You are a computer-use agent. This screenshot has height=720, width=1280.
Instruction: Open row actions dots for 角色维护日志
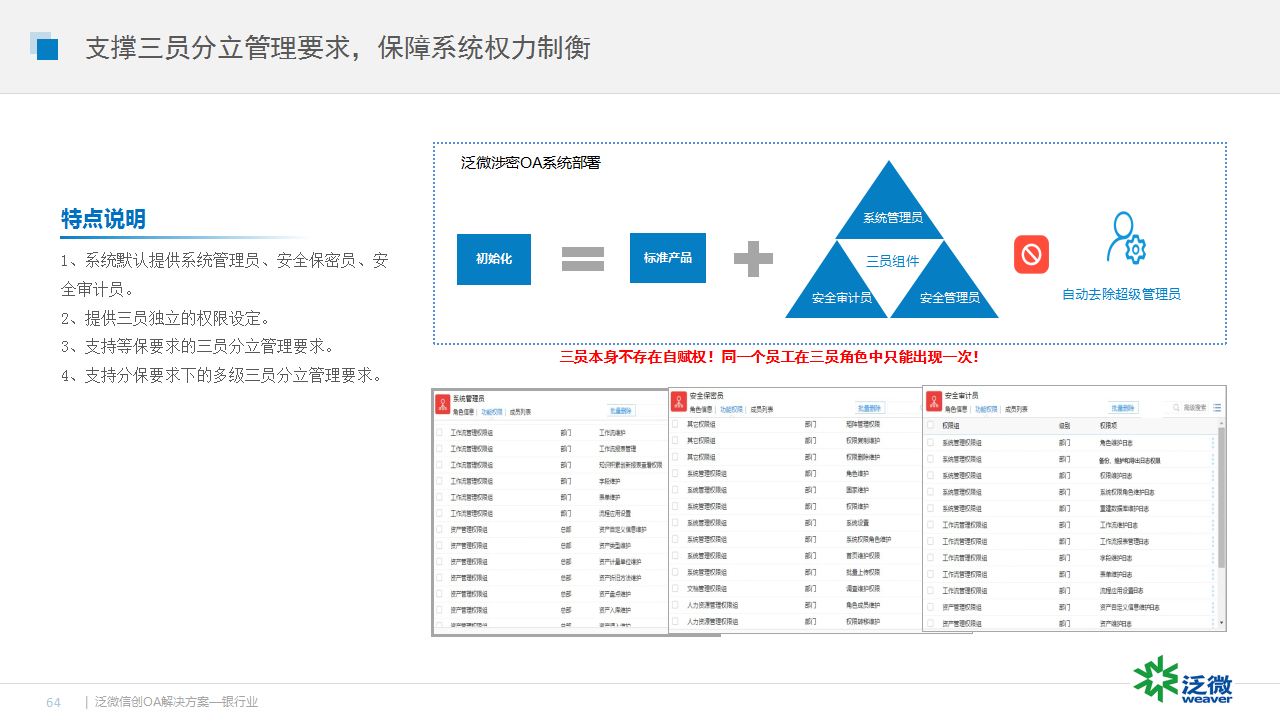[1214, 442]
